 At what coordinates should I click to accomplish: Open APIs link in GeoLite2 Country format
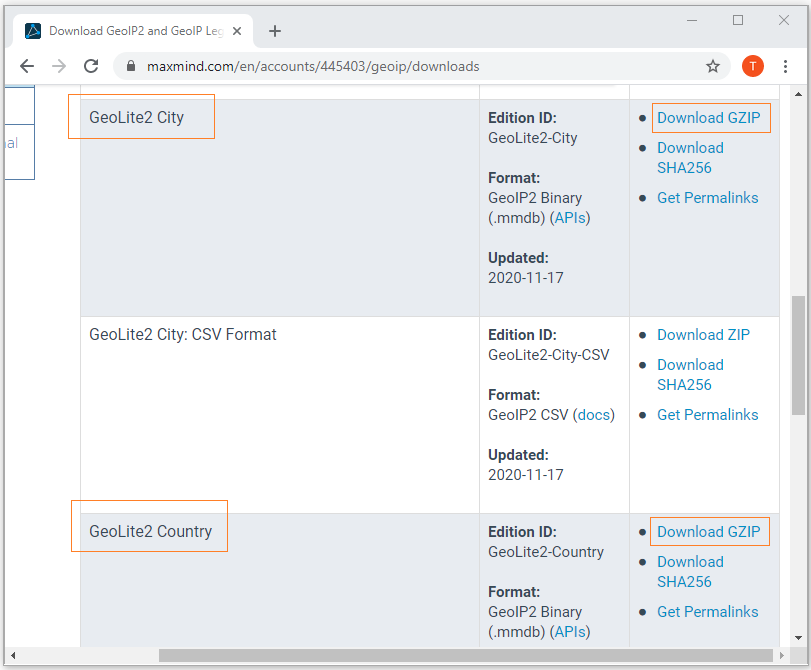[x=570, y=632]
